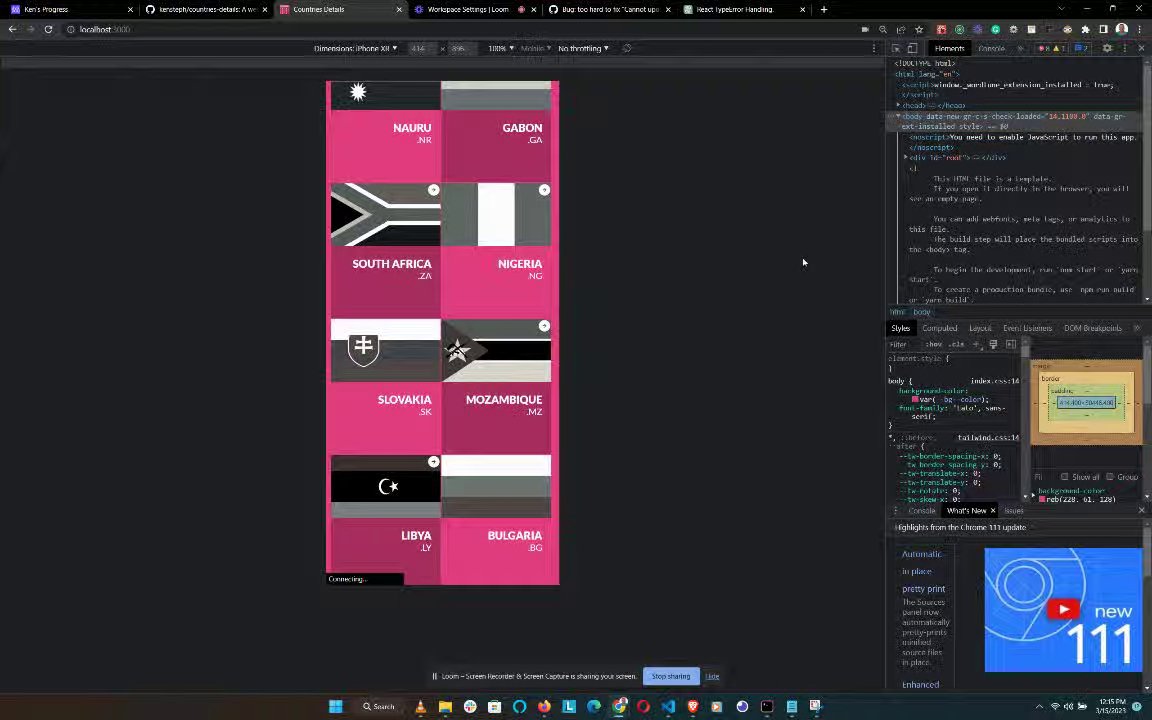The image size is (1152, 720).
Task: Open VLC media player from taskbar
Action: pyautogui.click(x=420, y=707)
